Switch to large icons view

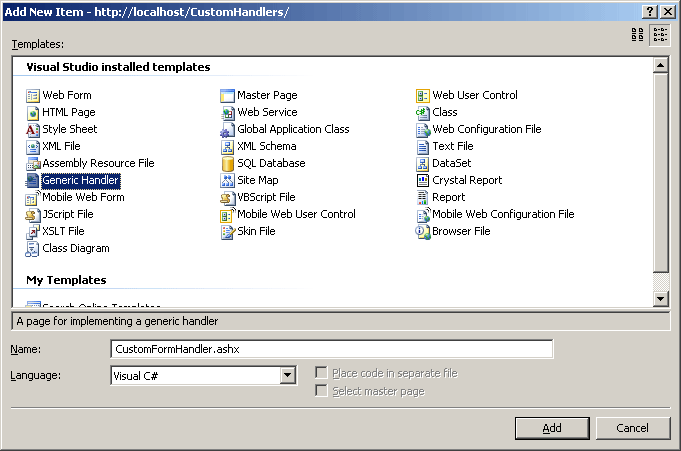click(638, 35)
